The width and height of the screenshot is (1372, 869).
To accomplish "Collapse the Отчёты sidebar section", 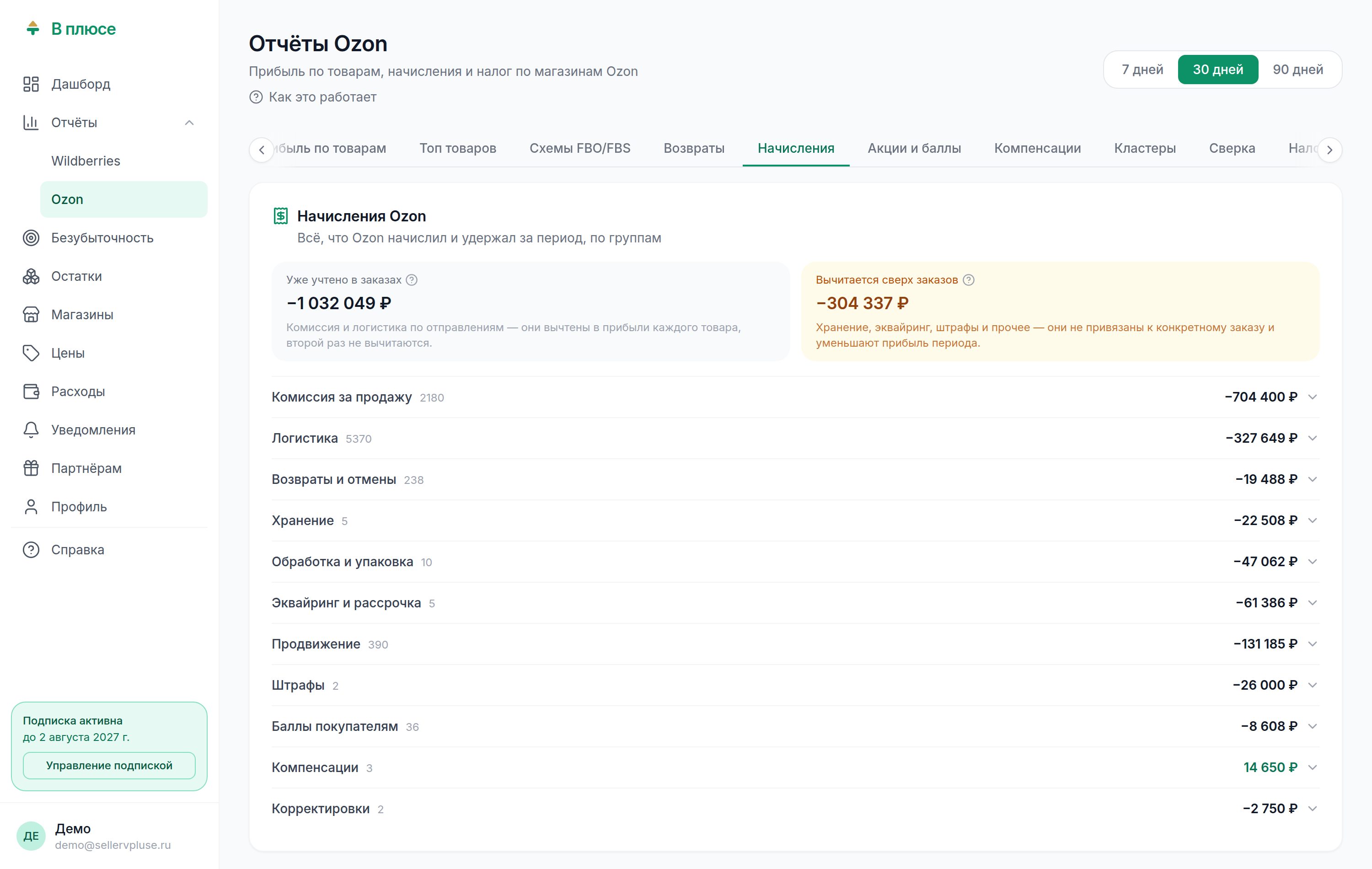I will (189, 123).
